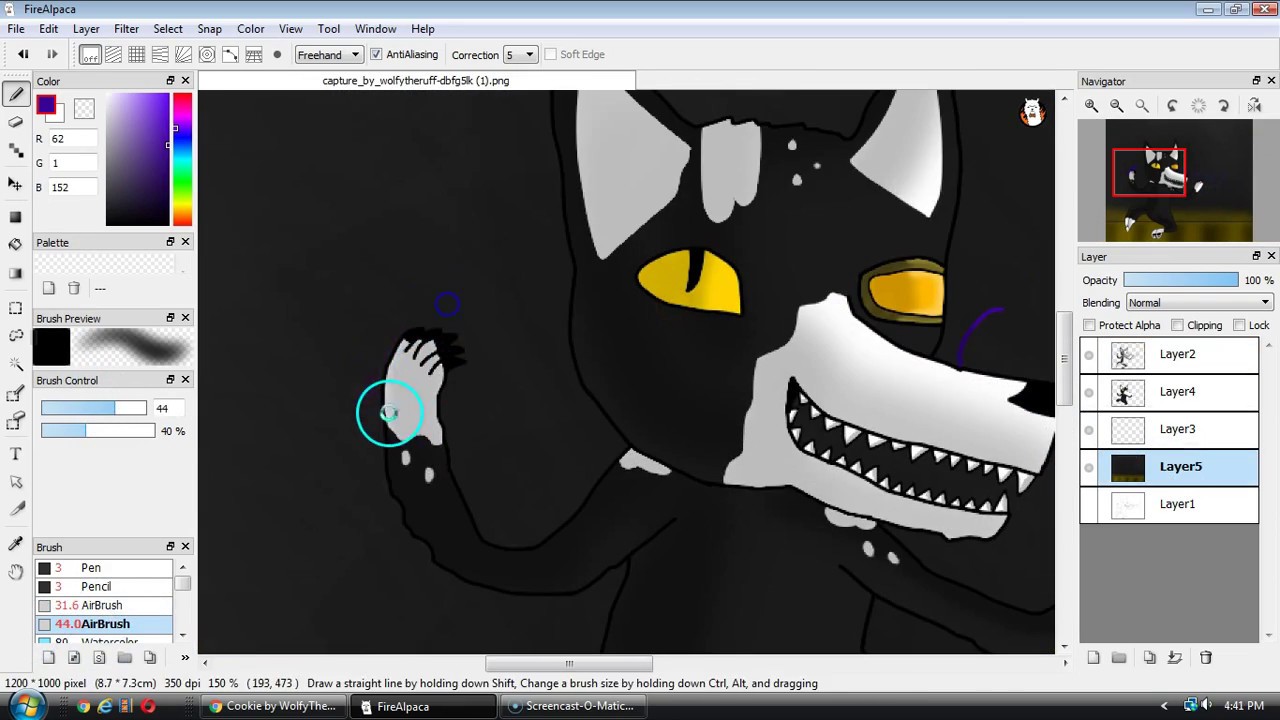Screen dimensions: 1280x720
Task: Select the Operation arrow tool
Action: [15, 482]
